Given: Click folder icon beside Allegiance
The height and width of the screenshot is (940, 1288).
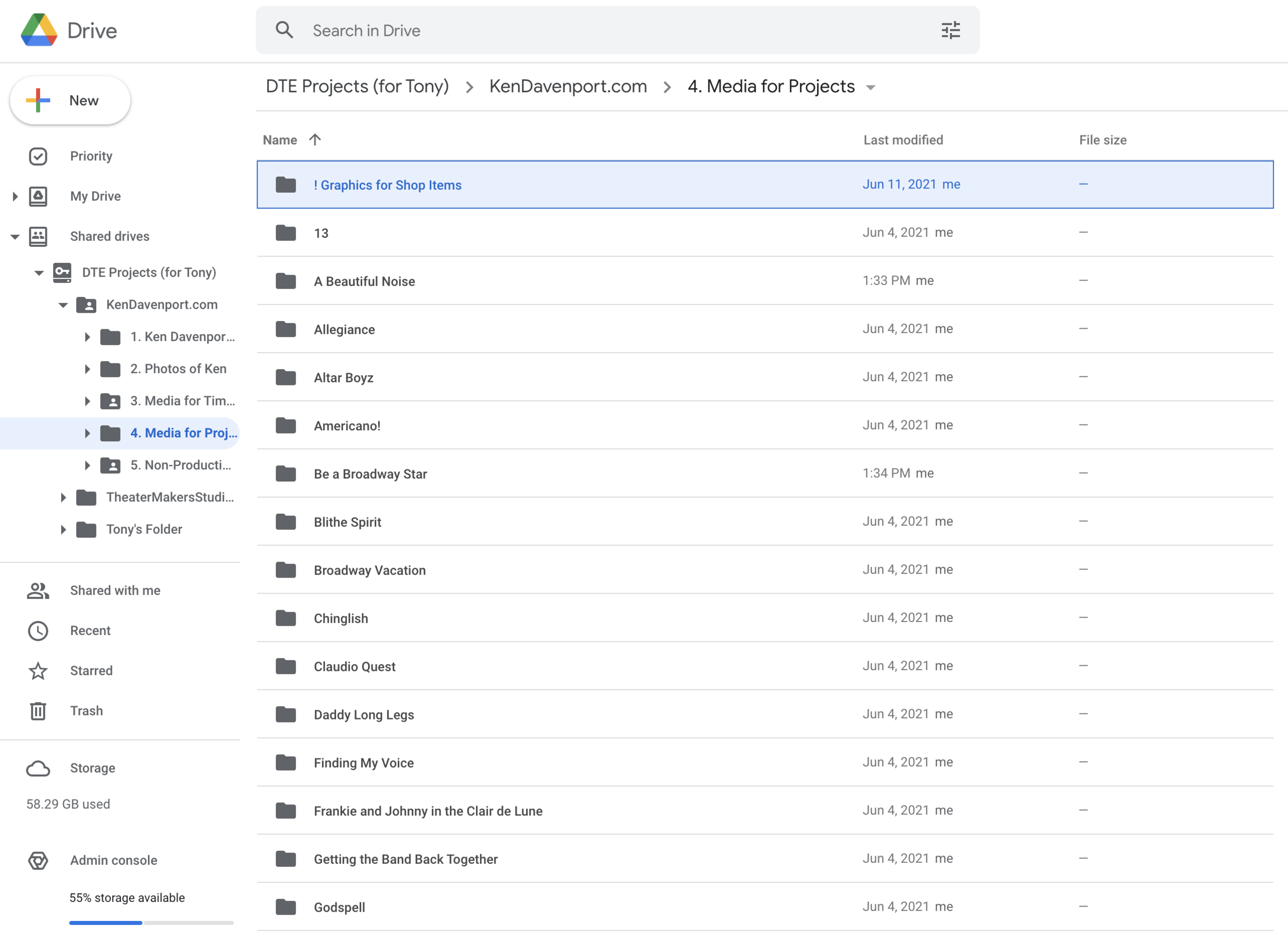Looking at the screenshot, I should tap(285, 329).
